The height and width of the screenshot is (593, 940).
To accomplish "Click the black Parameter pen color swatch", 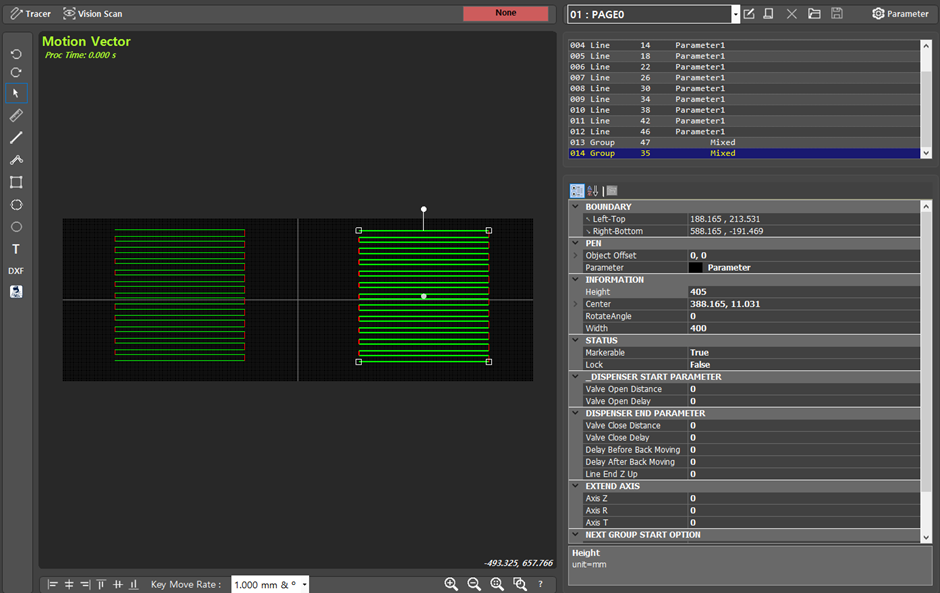I will pyautogui.click(x=696, y=268).
